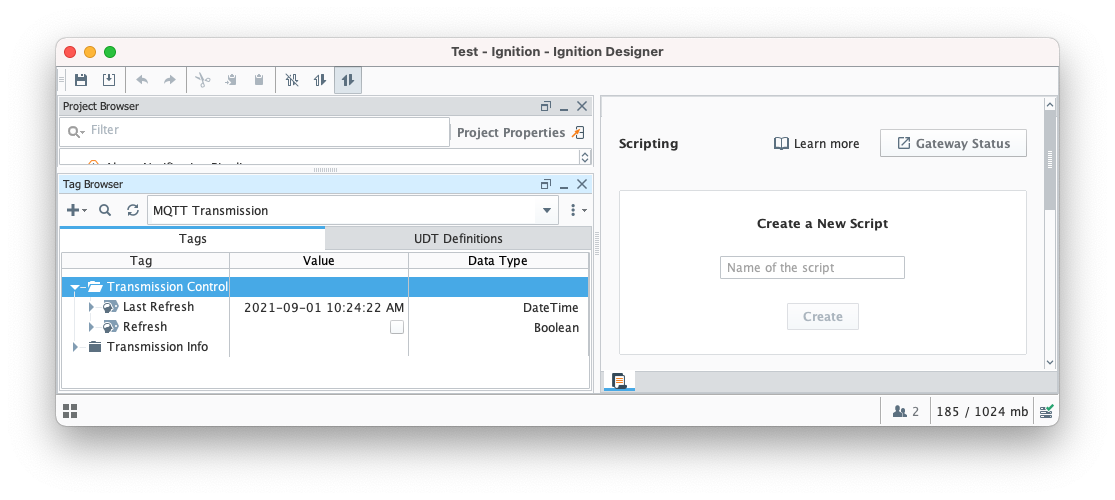Click the Project Browser Filter field
This screenshot has width=1115, height=500.
click(x=255, y=132)
